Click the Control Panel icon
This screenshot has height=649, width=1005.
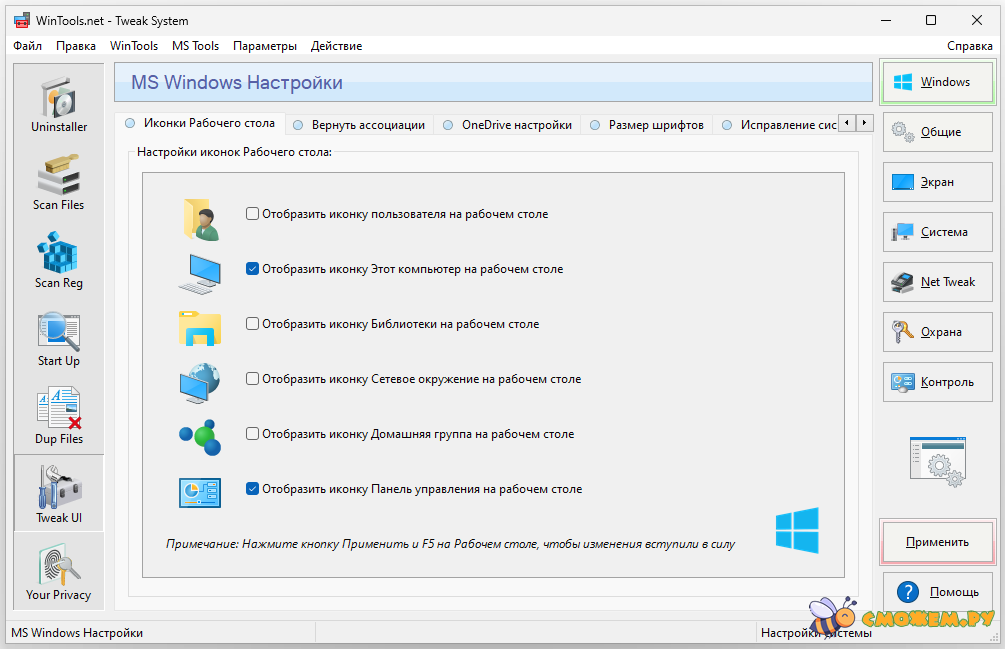(200, 493)
